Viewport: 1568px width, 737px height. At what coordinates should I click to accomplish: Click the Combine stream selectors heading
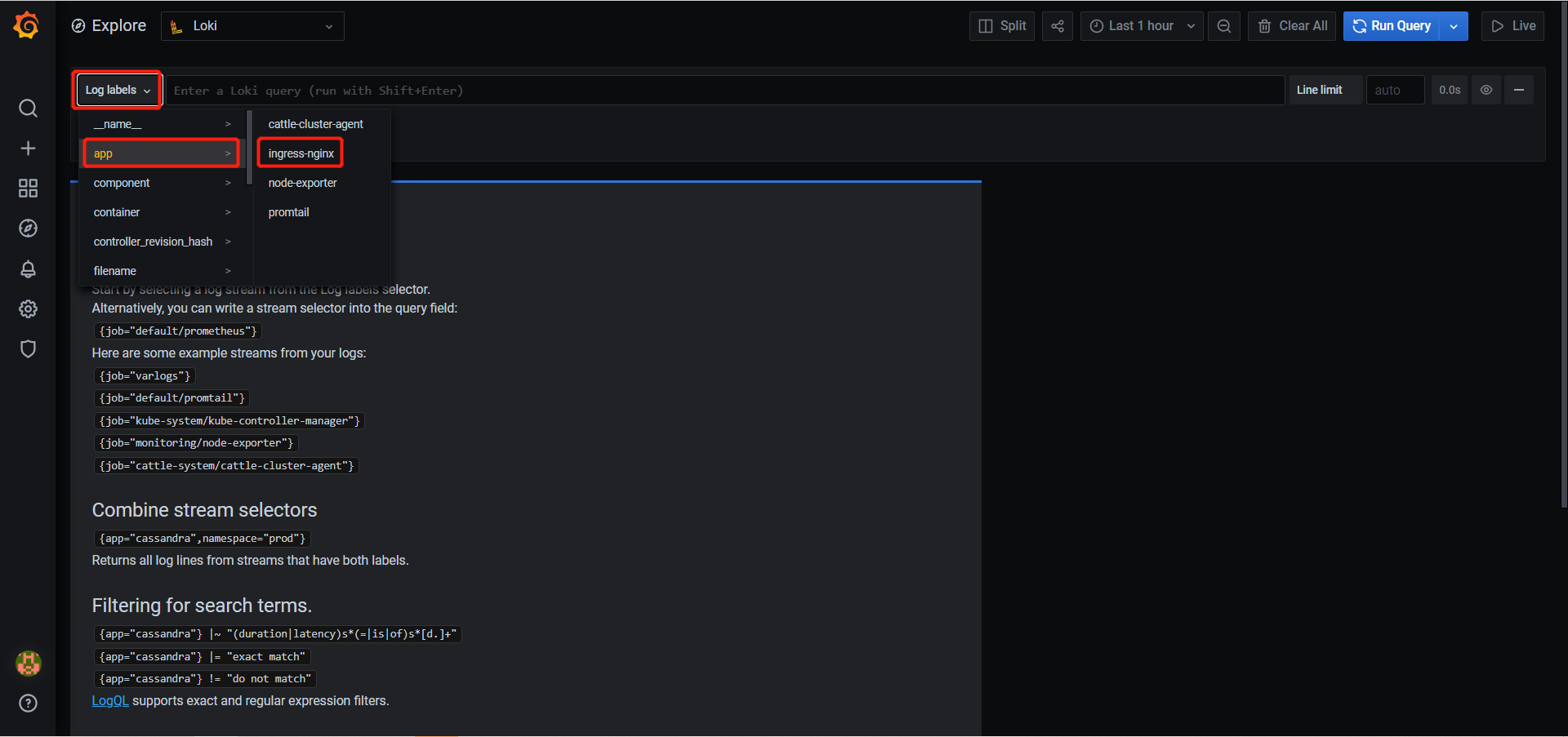point(204,510)
